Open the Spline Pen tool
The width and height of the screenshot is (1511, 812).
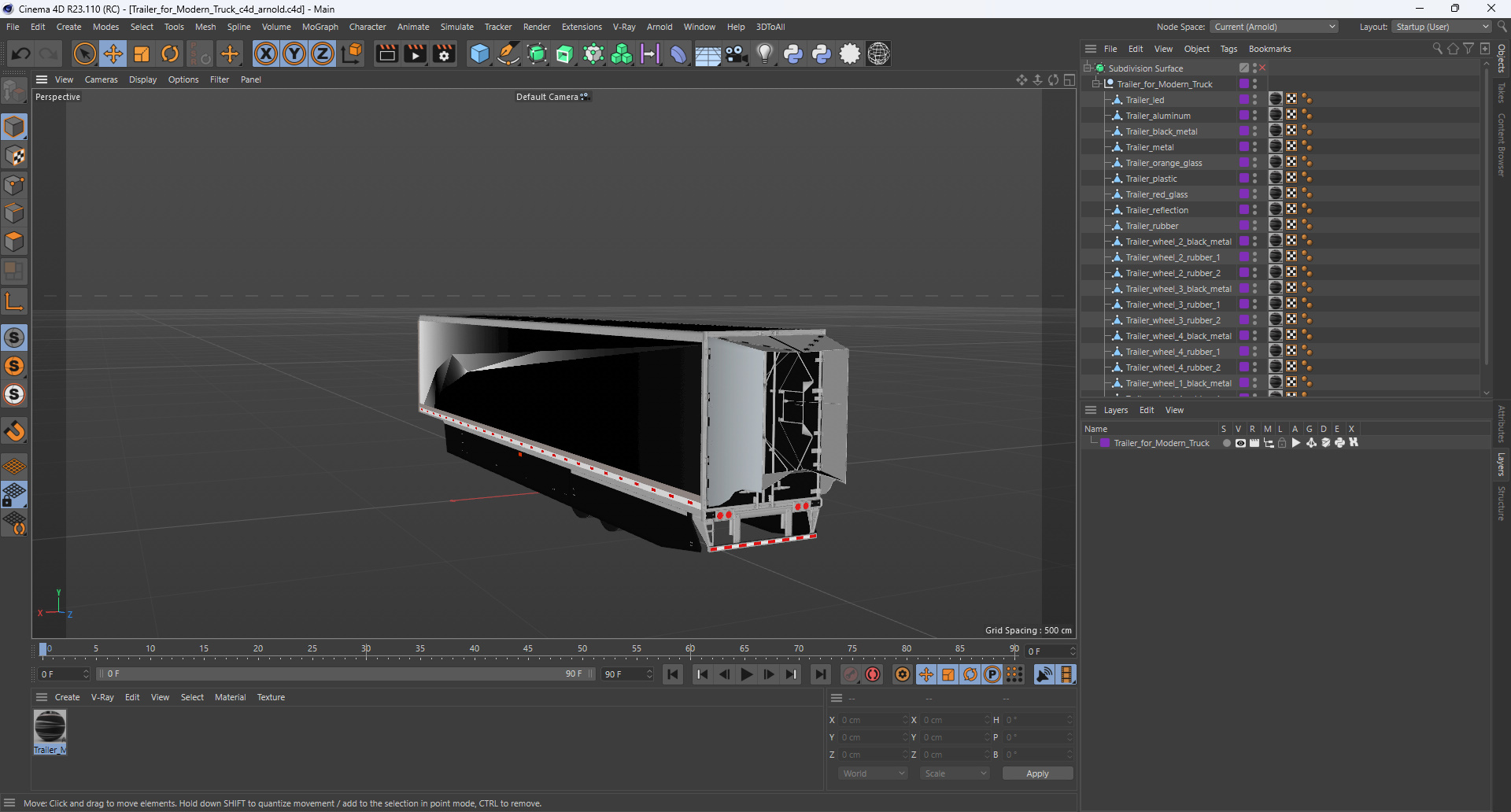[x=508, y=54]
